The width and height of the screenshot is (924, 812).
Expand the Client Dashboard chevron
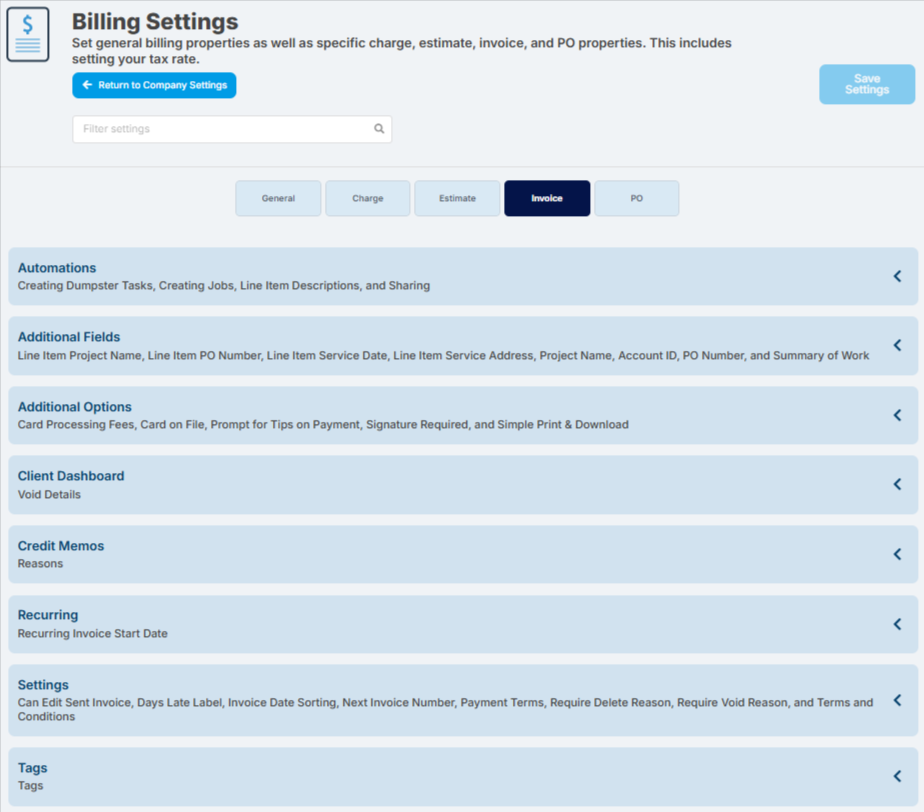click(x=897, y=484)
